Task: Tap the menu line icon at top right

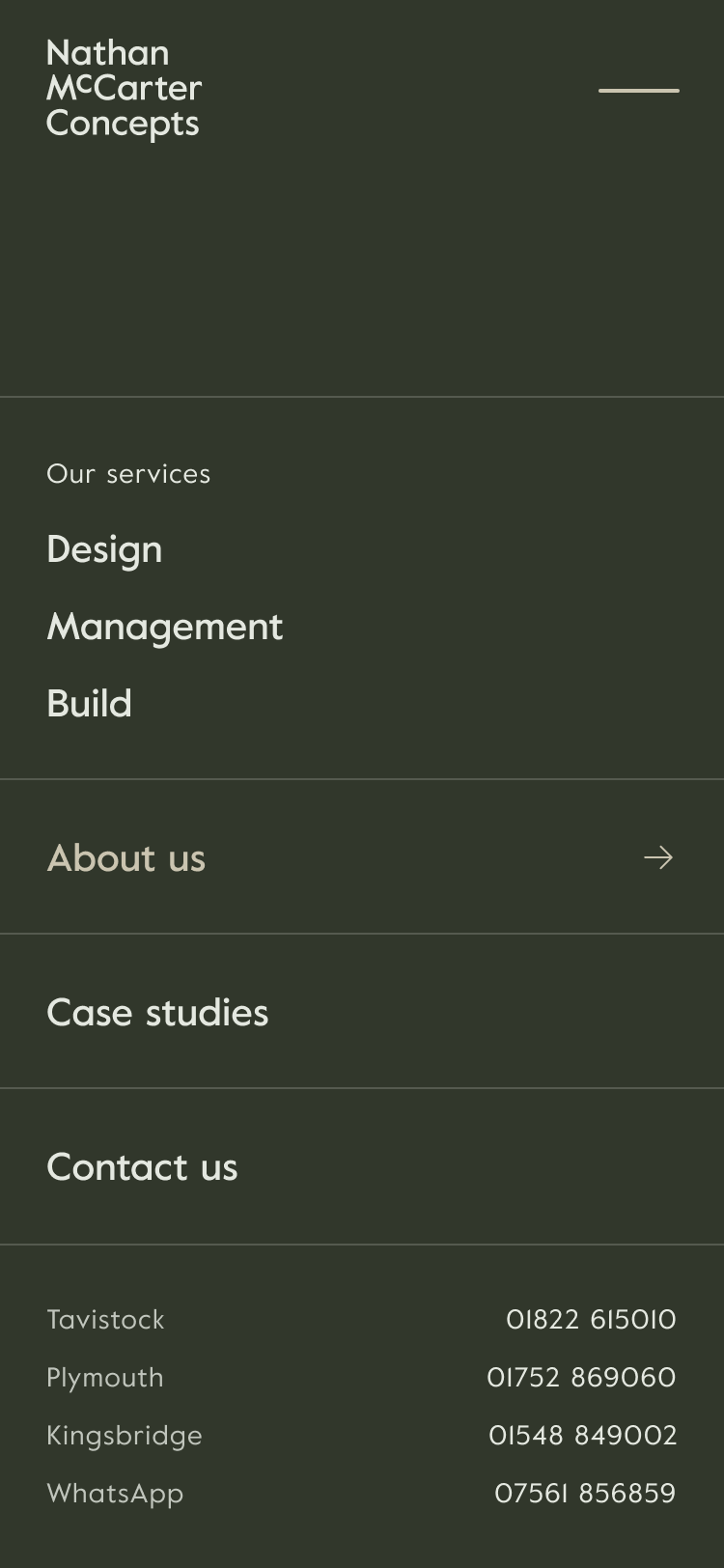Action: coord(639,89)
